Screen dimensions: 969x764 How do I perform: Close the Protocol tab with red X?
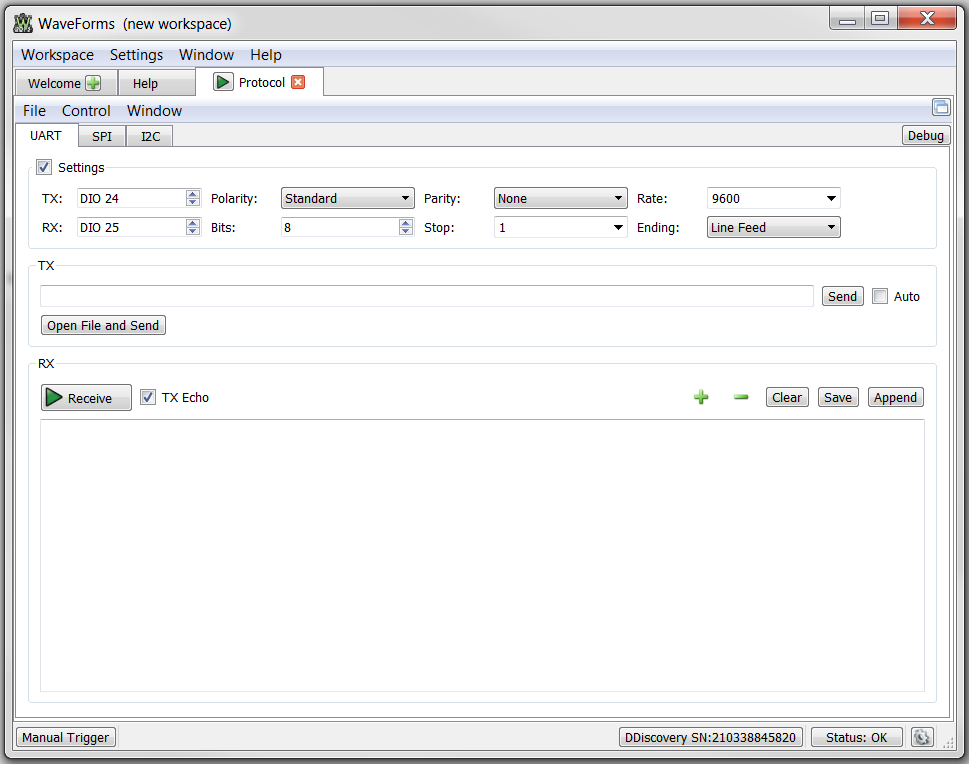tap(298, 82)
